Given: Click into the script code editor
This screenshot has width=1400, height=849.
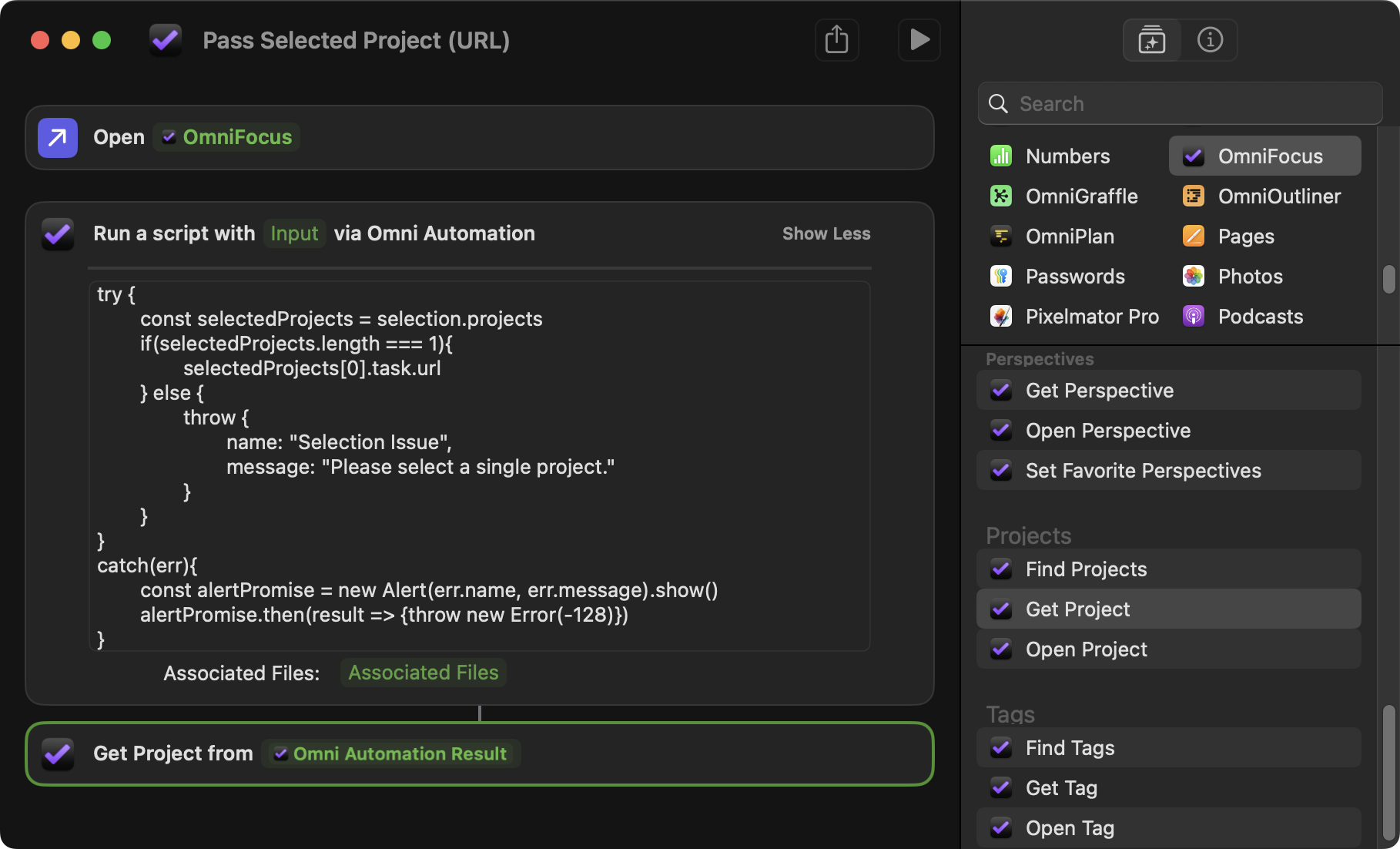Looking at the screenshot, I should tap(479, 466).
